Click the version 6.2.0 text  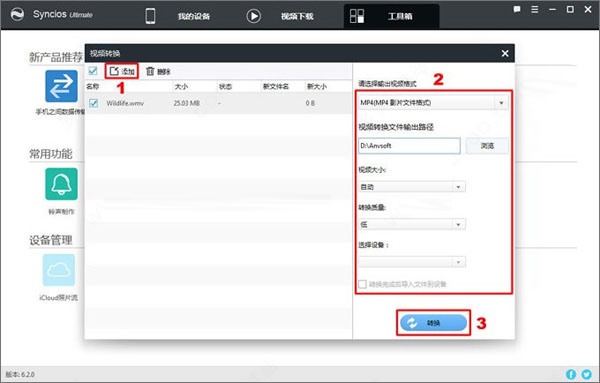pos(20,374)
